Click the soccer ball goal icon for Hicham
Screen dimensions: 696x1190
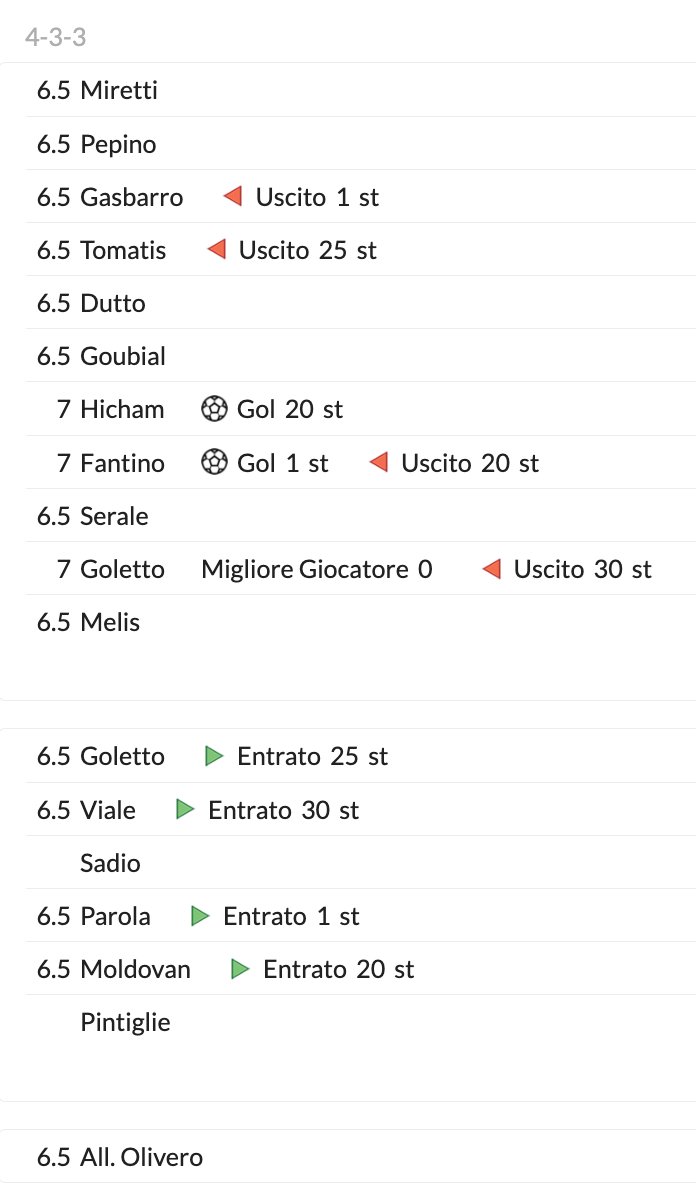(x=214, y=409)
